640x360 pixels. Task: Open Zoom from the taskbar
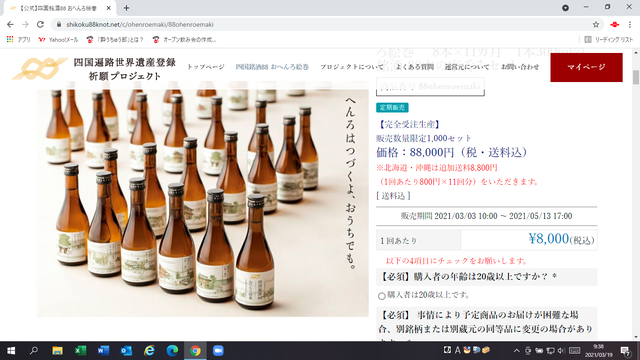pos(218,351)
